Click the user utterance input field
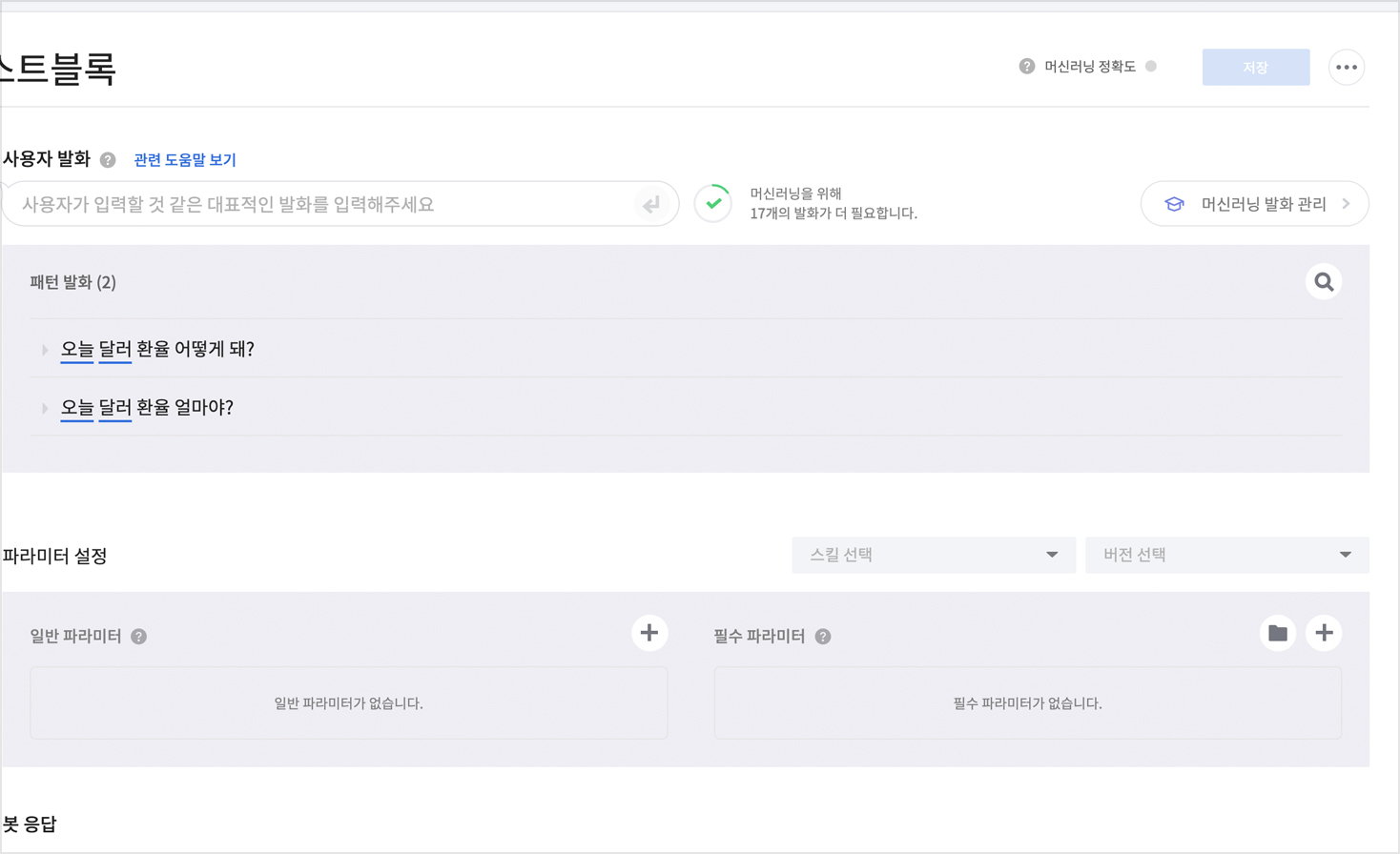 click(324, 204)
